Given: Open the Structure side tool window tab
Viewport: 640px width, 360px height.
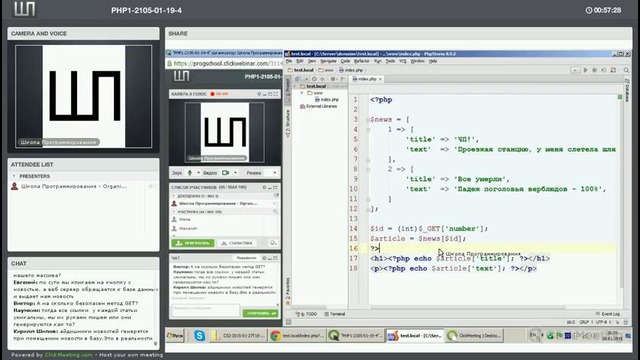Looking at the screenshot, I should coord(288,123).
